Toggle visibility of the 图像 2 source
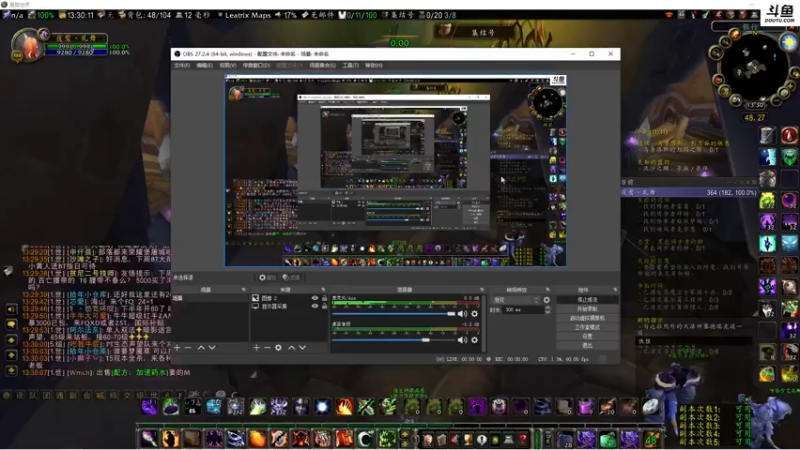 [x=315, y=298]
